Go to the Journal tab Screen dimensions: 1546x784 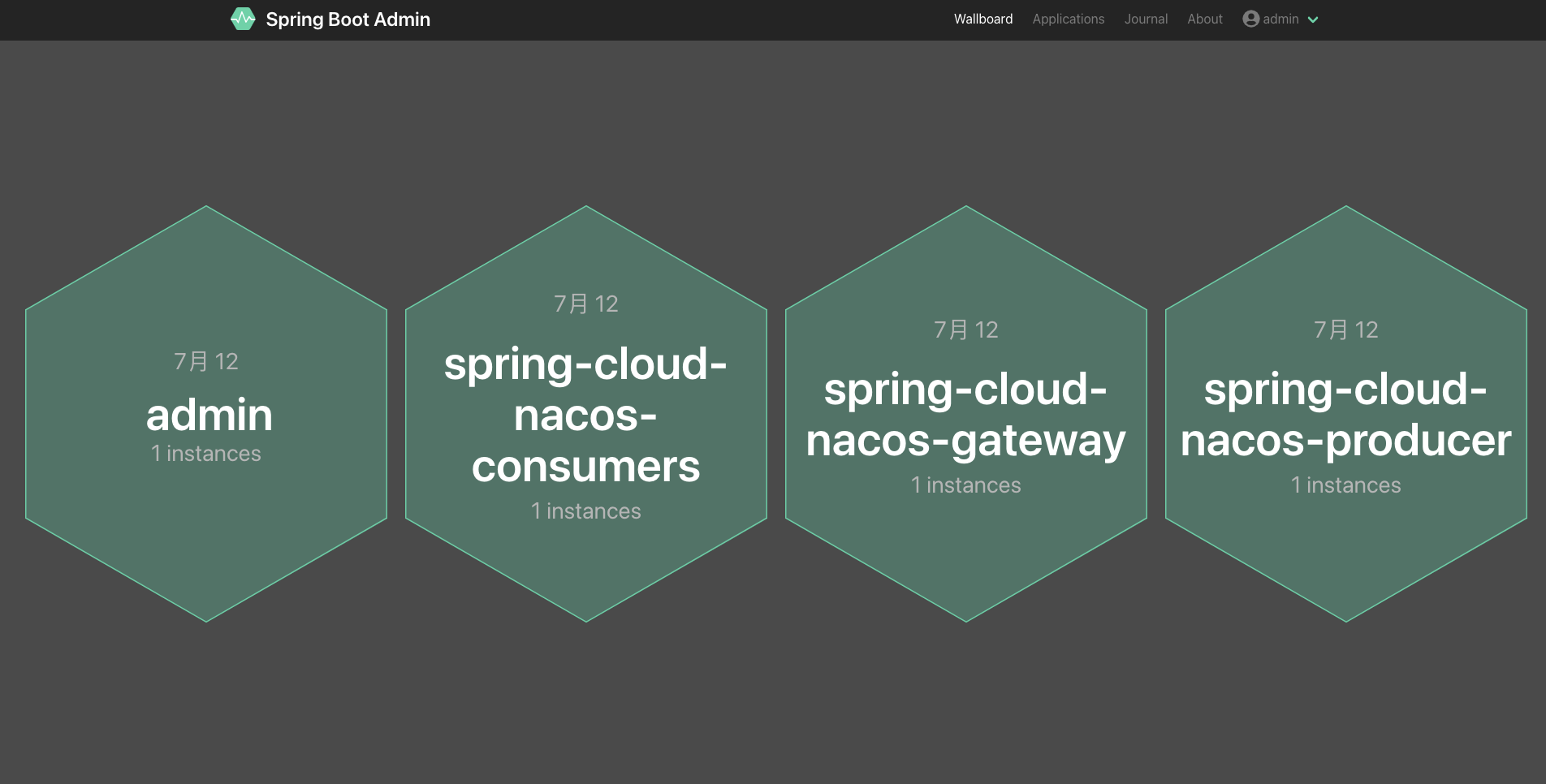1146,19
